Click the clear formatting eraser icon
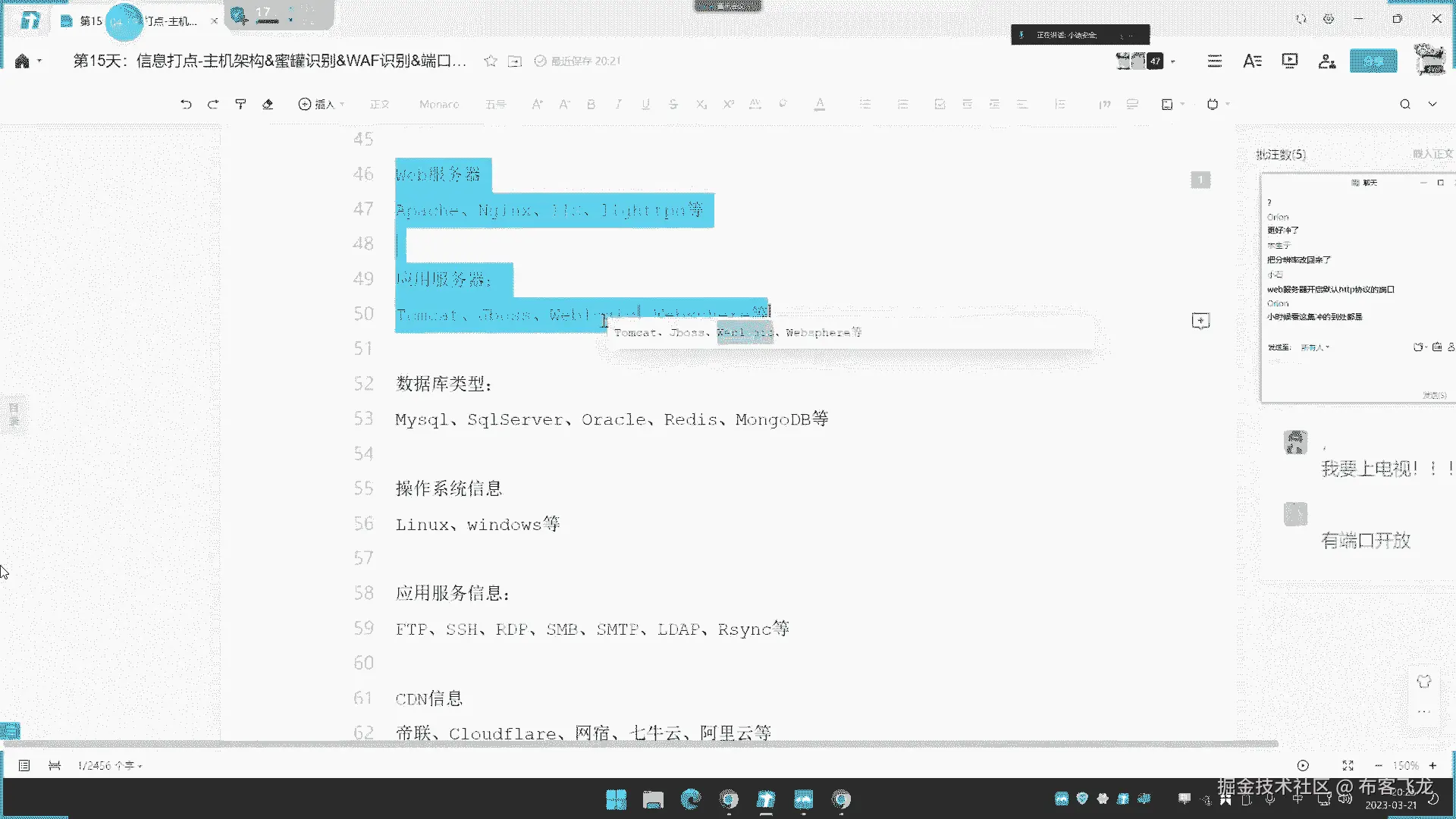 [x=268, y=105]
